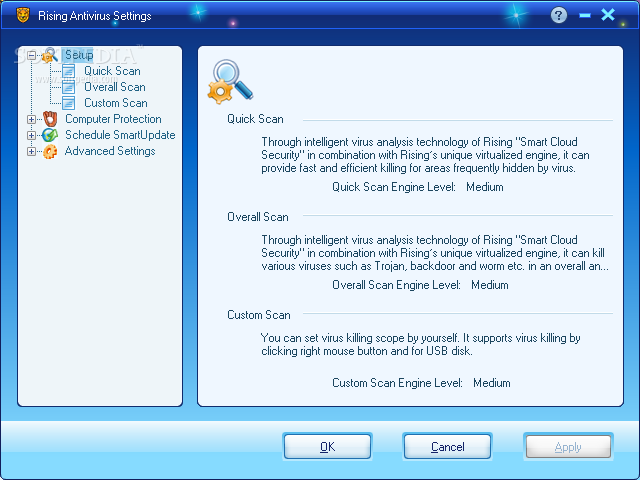640x480 pixels.
Task: Click the Rising Antivirus lion logo icon
Action: click(23, 15)
